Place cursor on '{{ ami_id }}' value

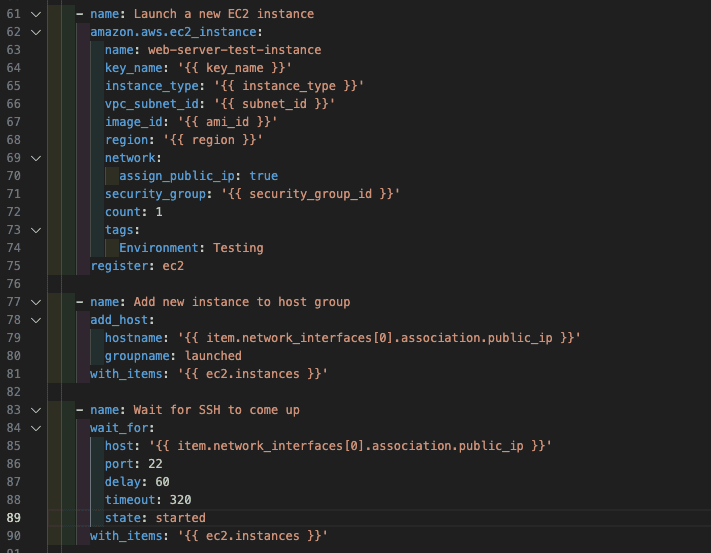227,122
